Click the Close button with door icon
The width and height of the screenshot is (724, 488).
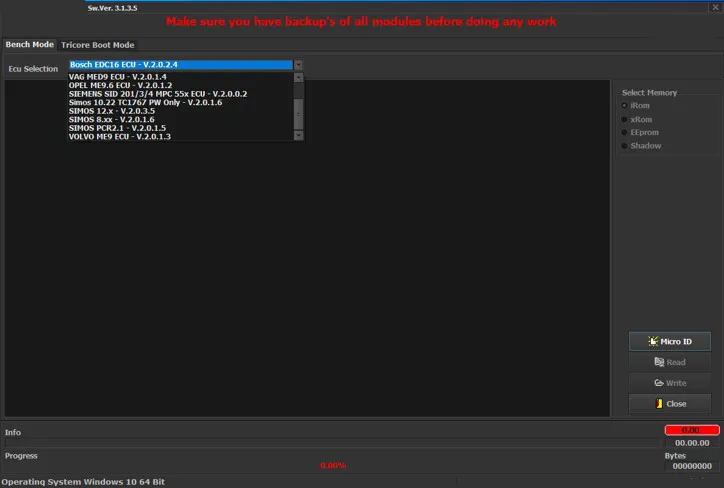tap(670, 404)
